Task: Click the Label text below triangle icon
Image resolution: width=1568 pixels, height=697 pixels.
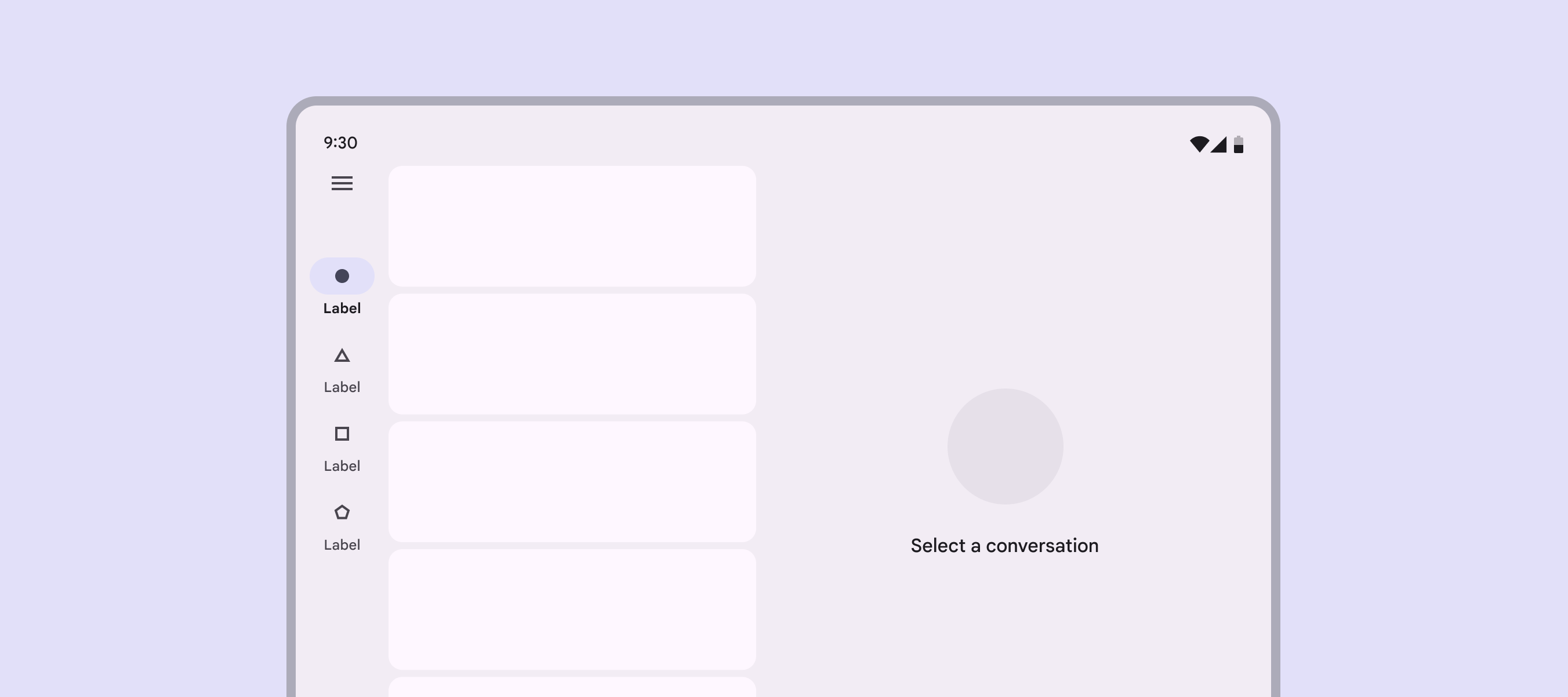Action: point(342,387)
